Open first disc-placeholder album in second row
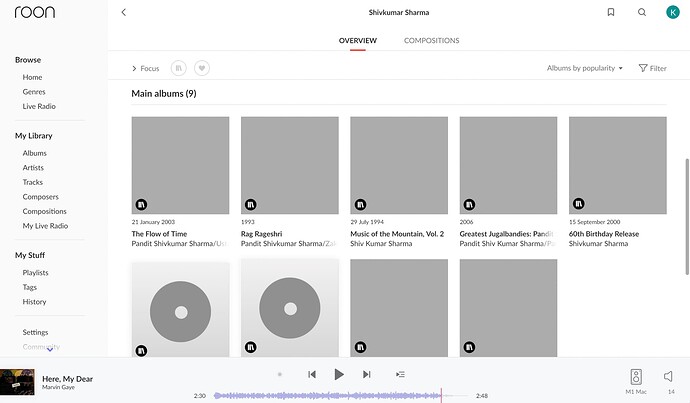690x403 pixels. (180, 310)
